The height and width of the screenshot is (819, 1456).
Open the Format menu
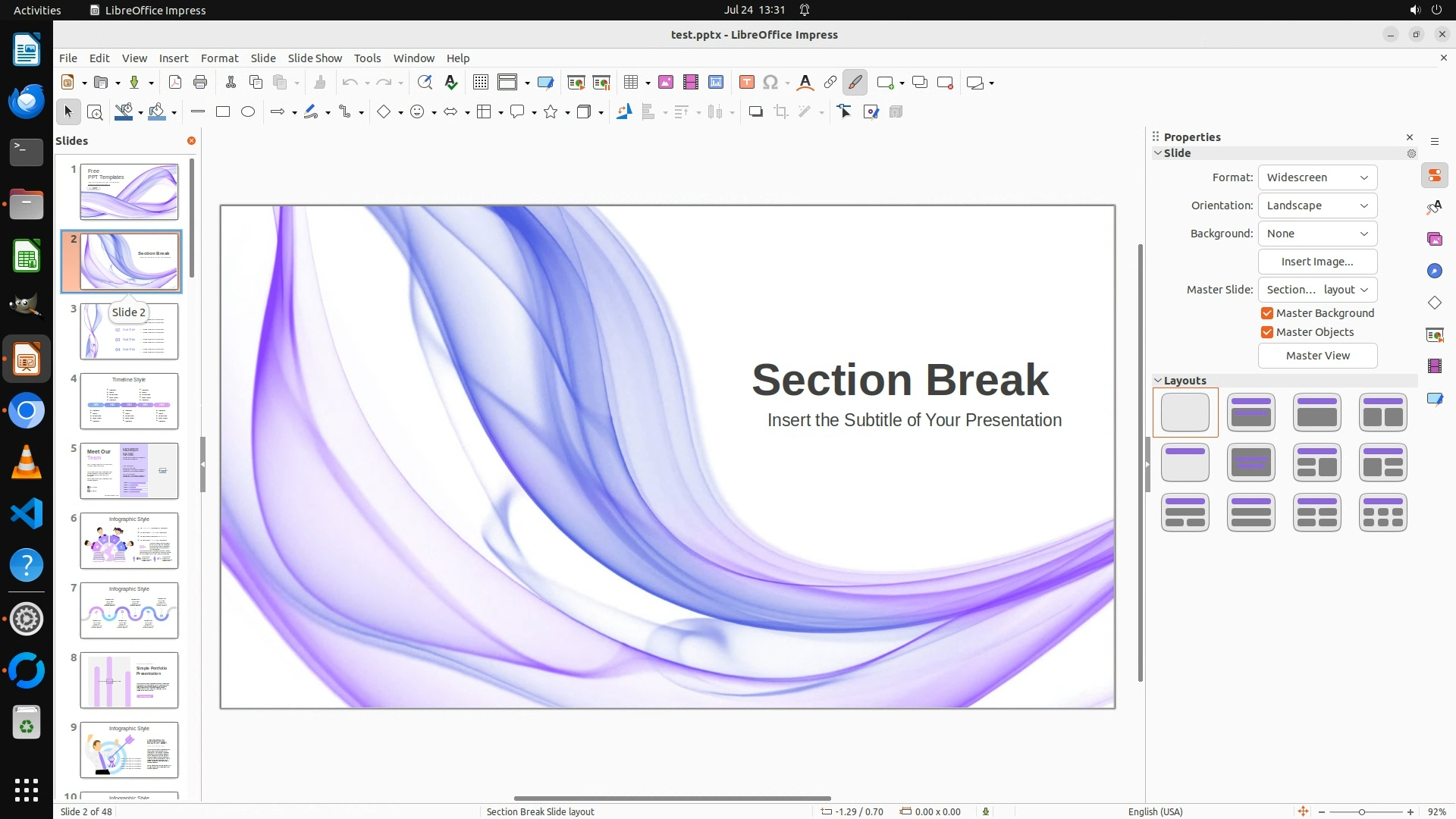coord(219,58)
